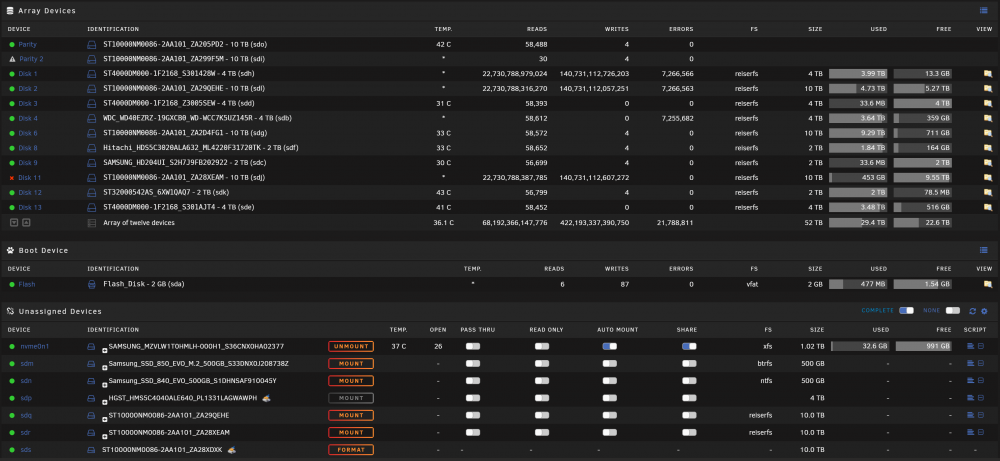Enable Share for sdn
Viewport: 1000px width, 461px height.
coord(689,381)
